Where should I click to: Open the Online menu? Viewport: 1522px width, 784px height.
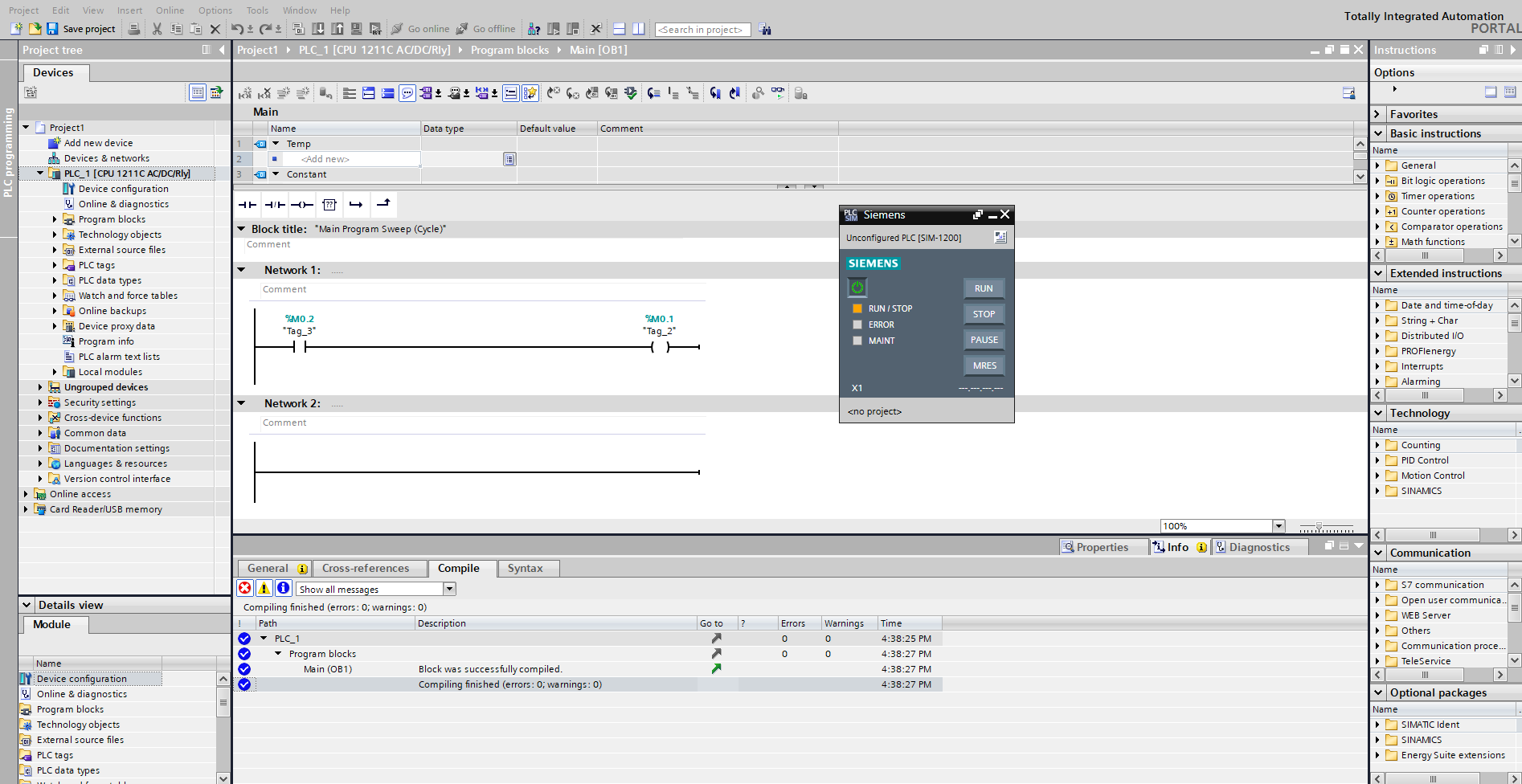(170, 10)
